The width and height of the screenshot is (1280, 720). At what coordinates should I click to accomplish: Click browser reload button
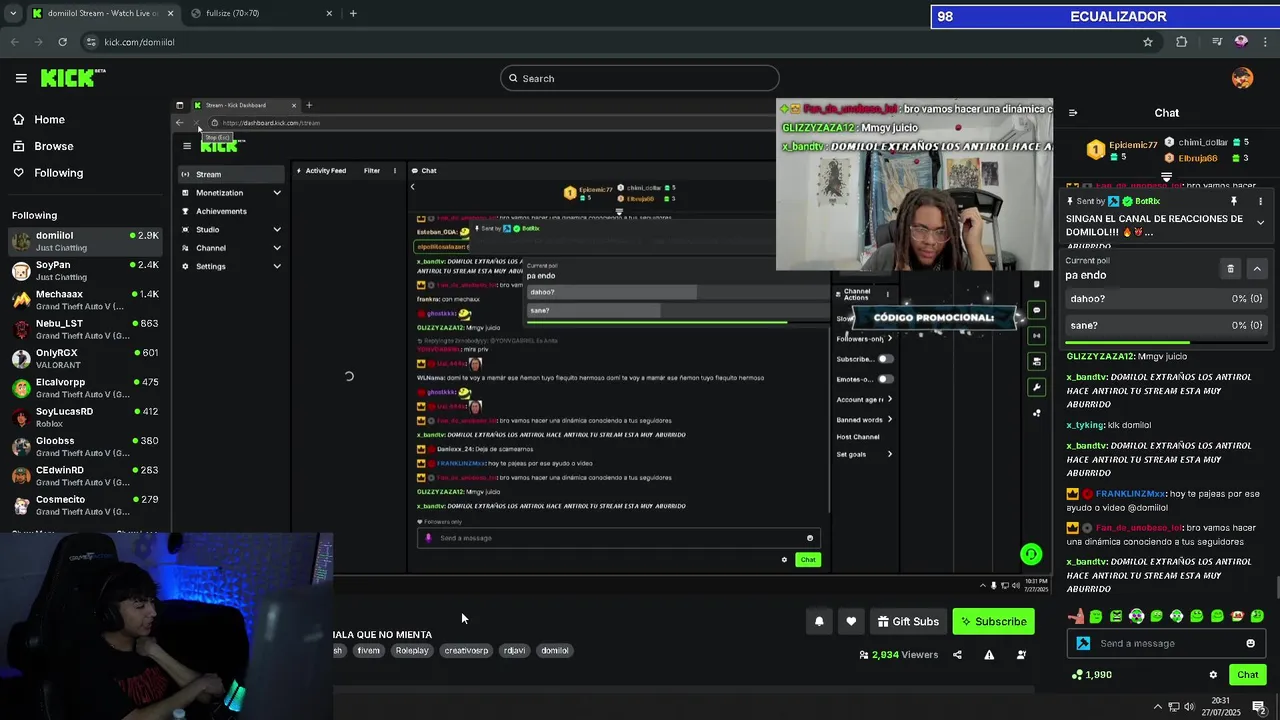[x=62, y=42]
